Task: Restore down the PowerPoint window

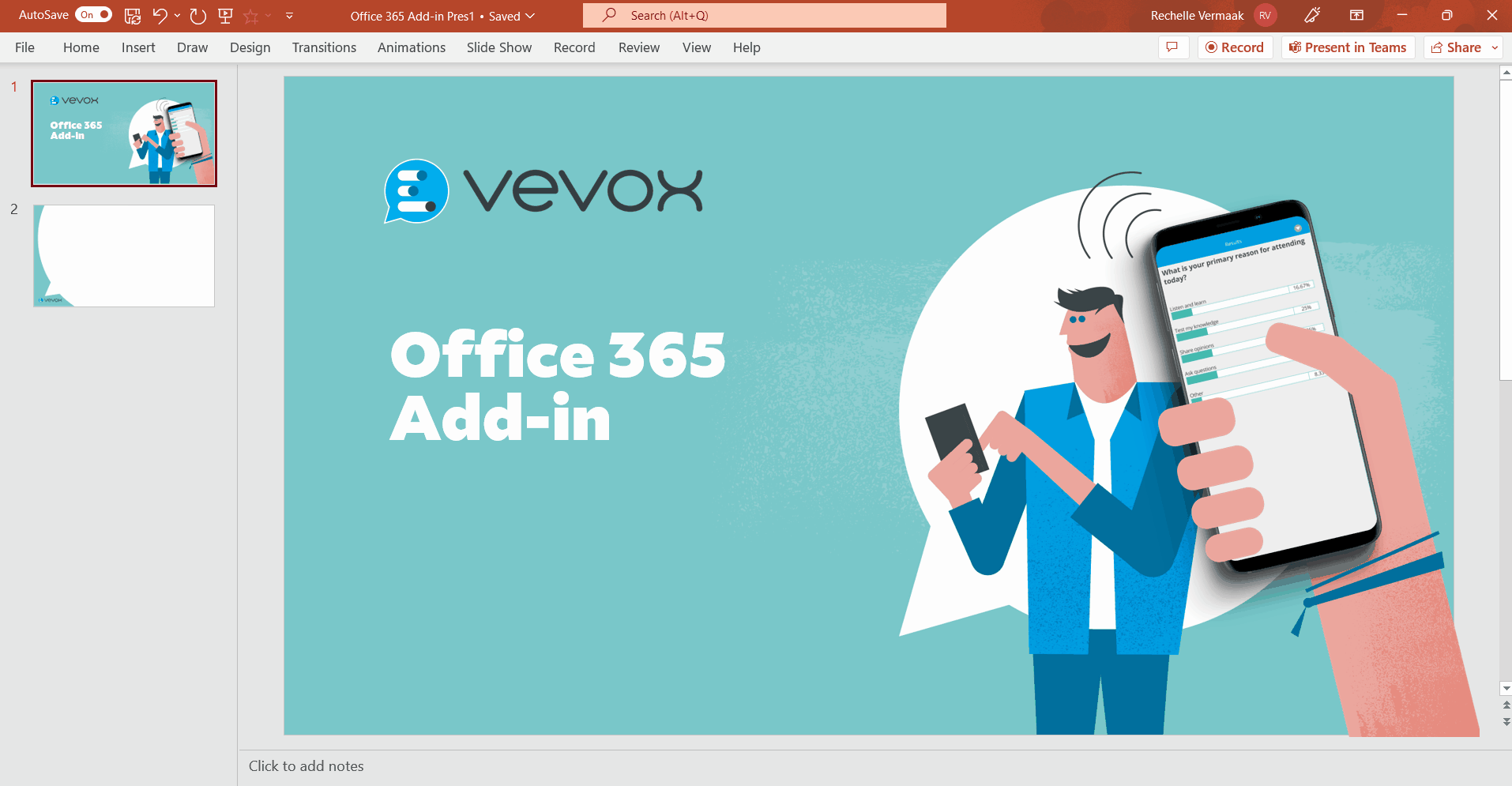Action: tap(1447, 16)
